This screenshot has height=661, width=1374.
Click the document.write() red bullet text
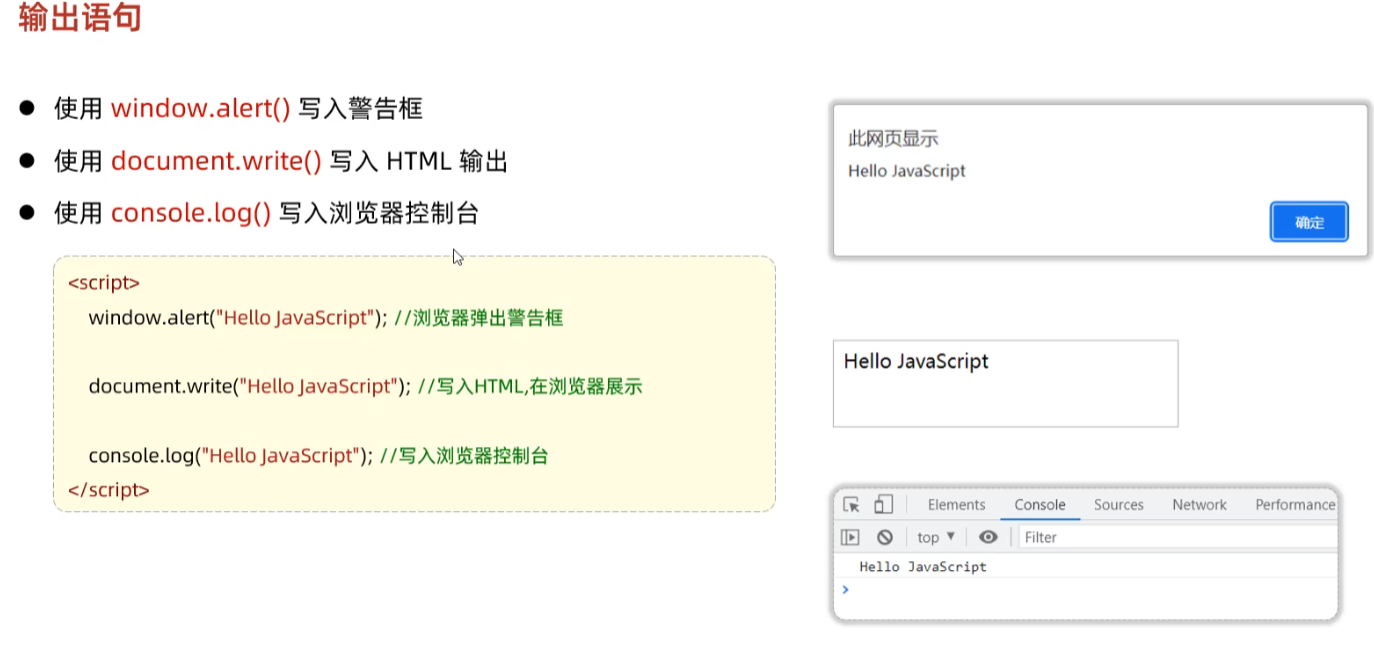(216, 160)
